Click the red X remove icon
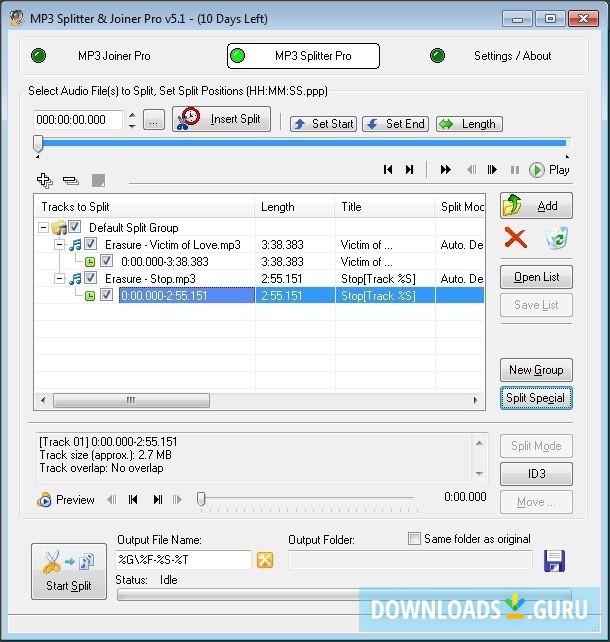 pyautogui.click(x=516, y=238)
